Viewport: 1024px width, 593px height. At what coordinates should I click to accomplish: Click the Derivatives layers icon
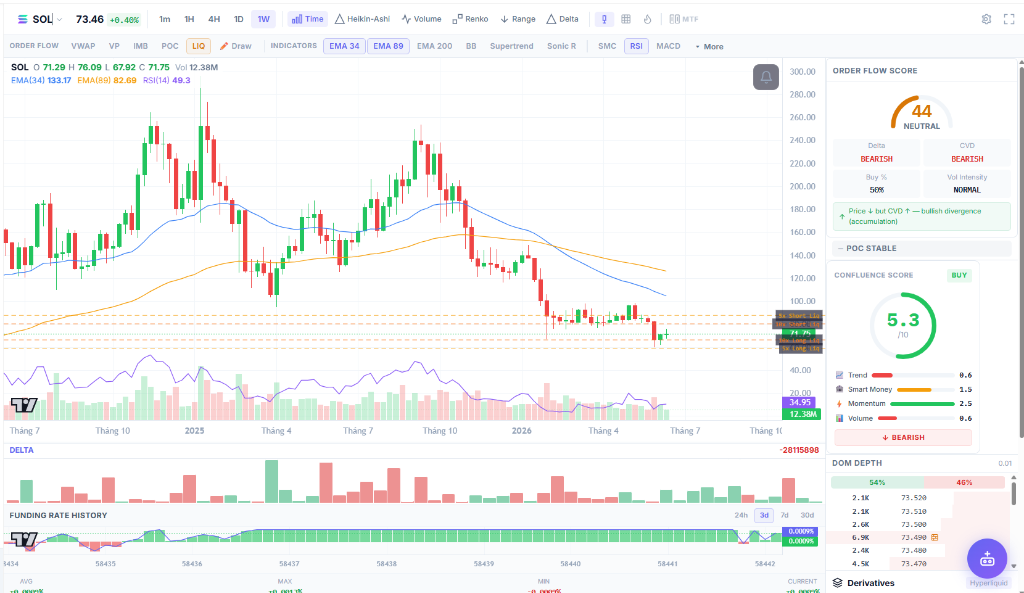tap(837, 583)
